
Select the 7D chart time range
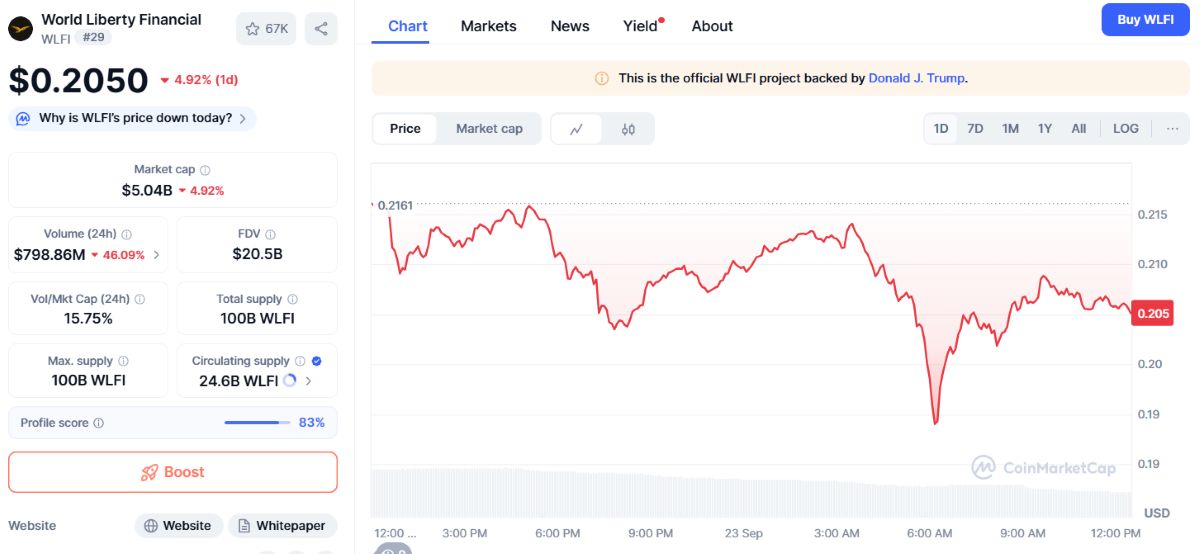coord(975,129)
